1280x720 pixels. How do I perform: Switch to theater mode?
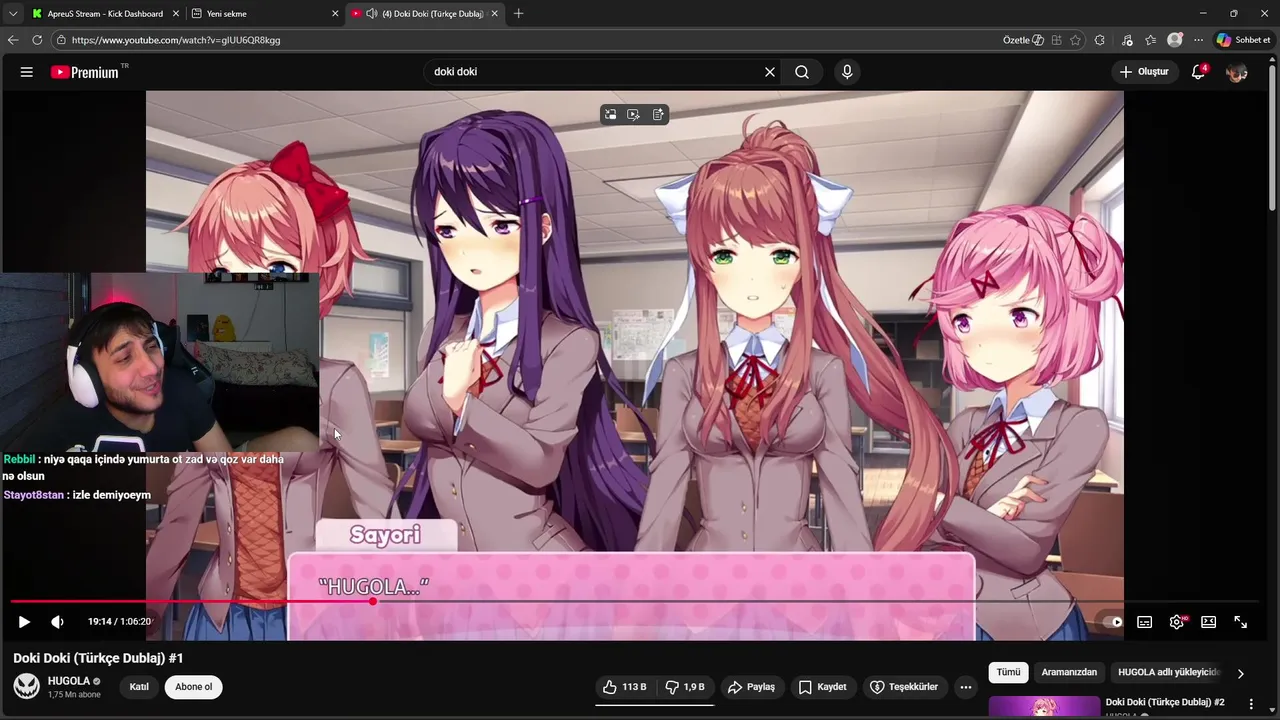tap(1208, 622)
